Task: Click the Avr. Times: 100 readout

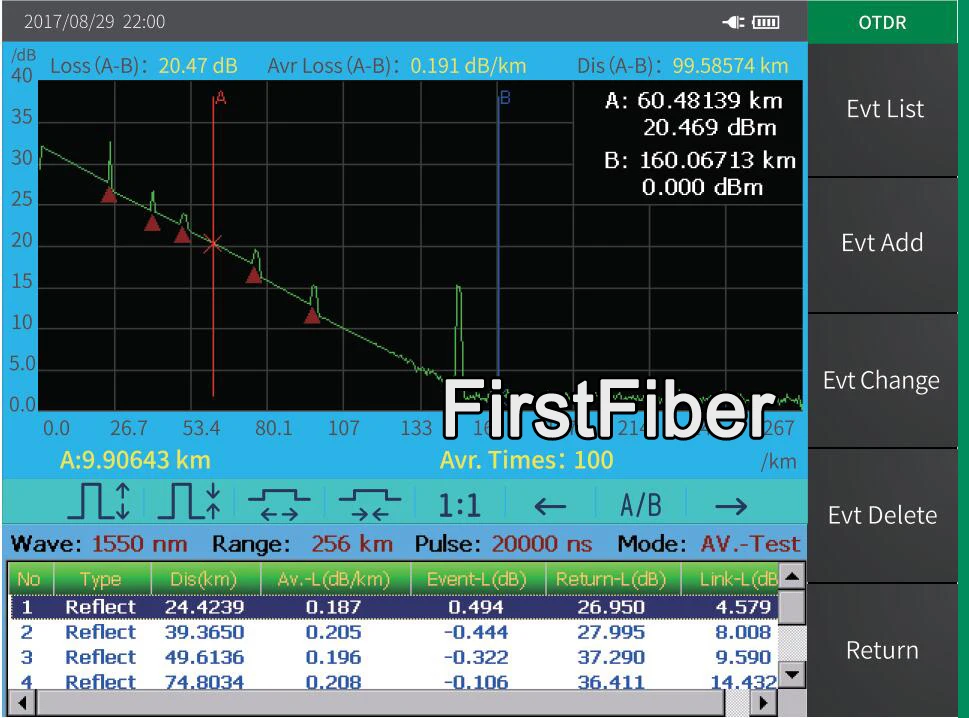Action: [527, 460]
